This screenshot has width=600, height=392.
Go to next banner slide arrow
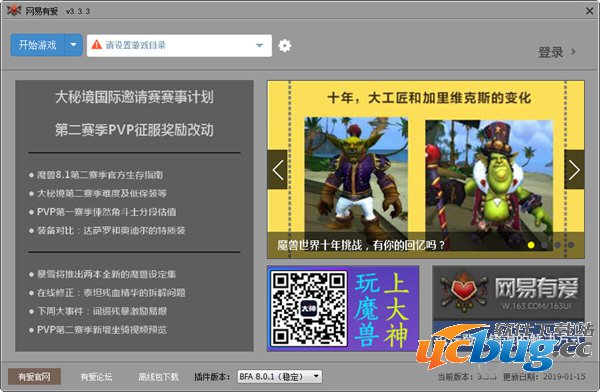pos(574,170)
